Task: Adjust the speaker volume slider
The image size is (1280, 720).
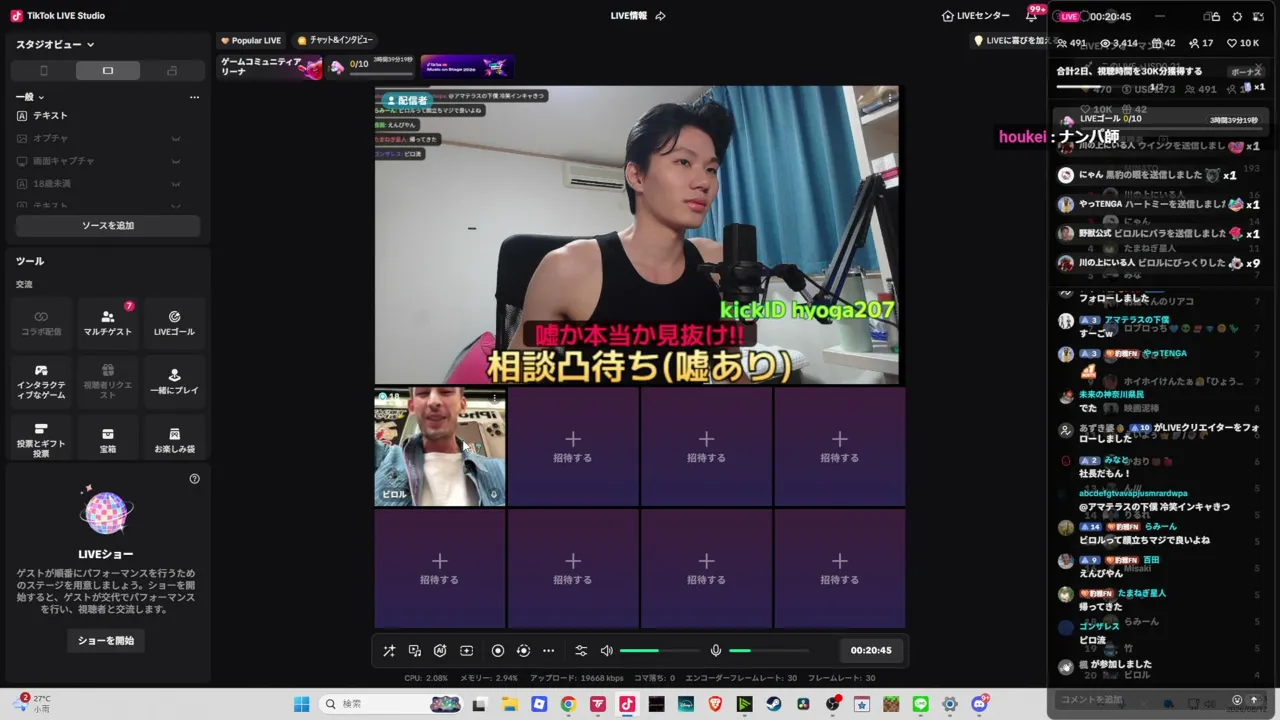Action: [x=659, y=650]
